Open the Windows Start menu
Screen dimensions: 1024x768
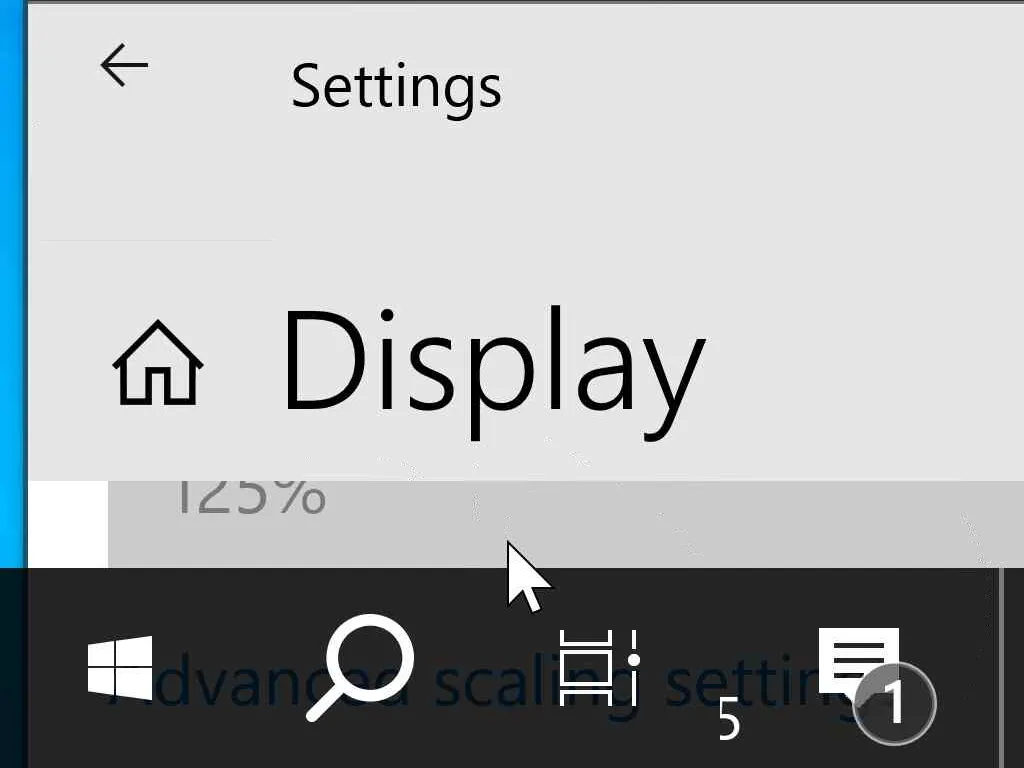[x=120, y=667]
